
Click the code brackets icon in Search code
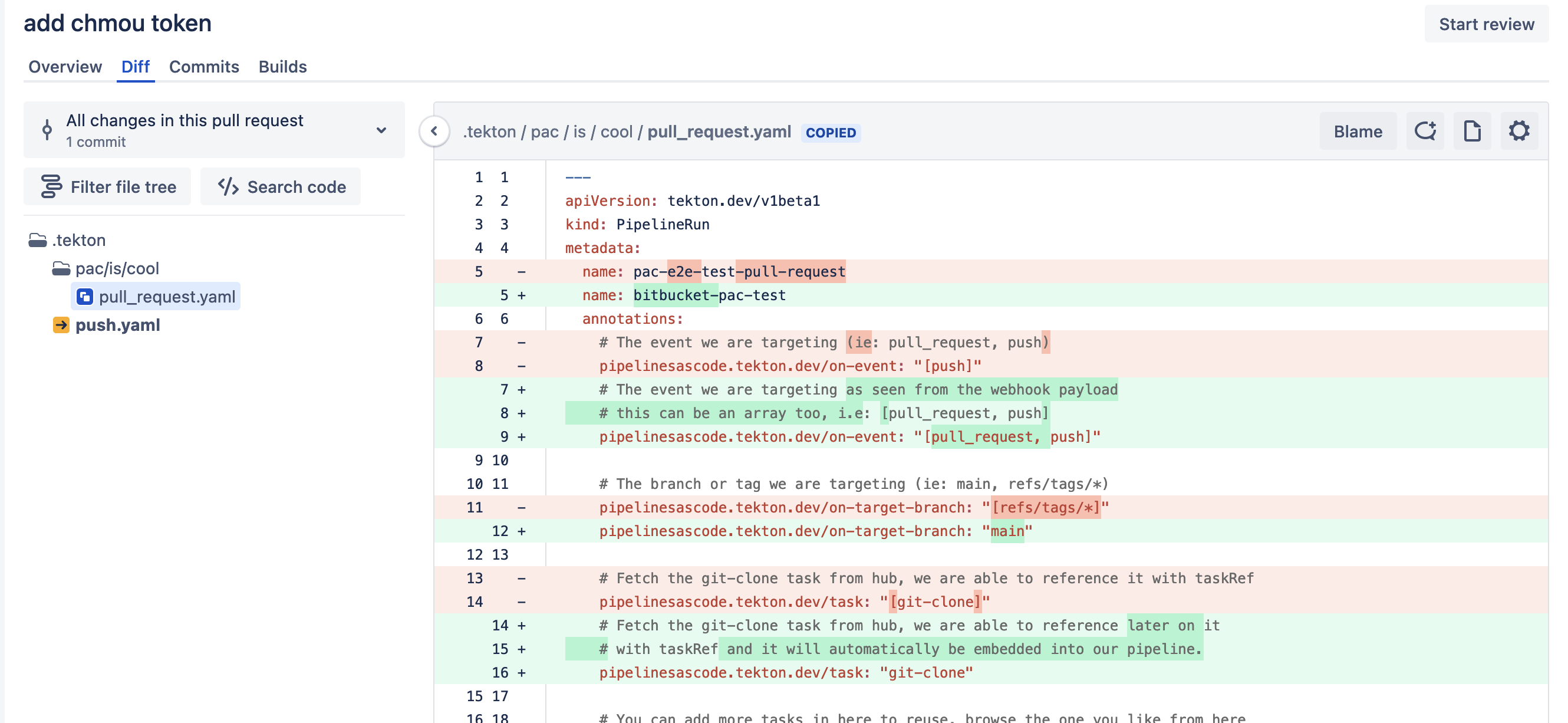point(228,186)
